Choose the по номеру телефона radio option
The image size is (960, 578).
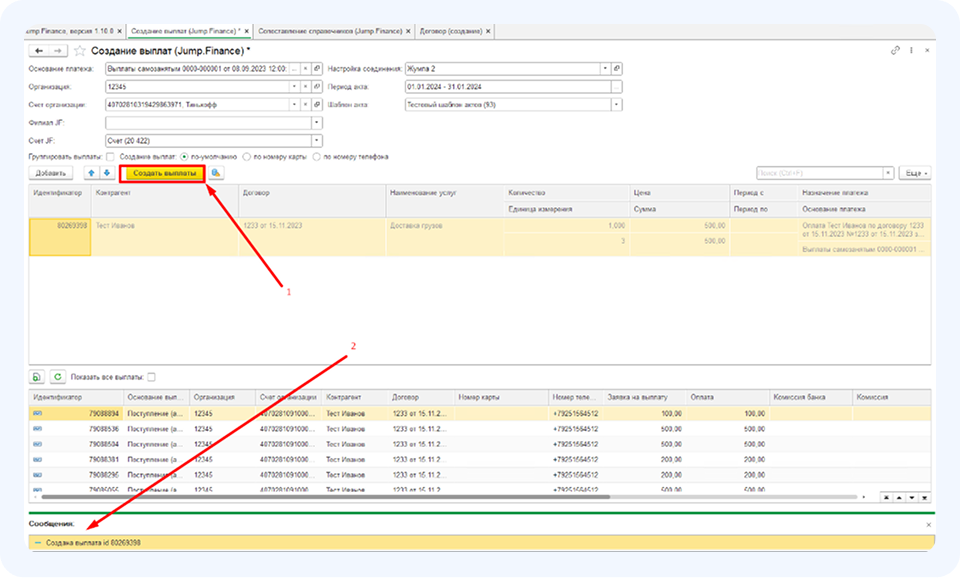pos(317,157)
